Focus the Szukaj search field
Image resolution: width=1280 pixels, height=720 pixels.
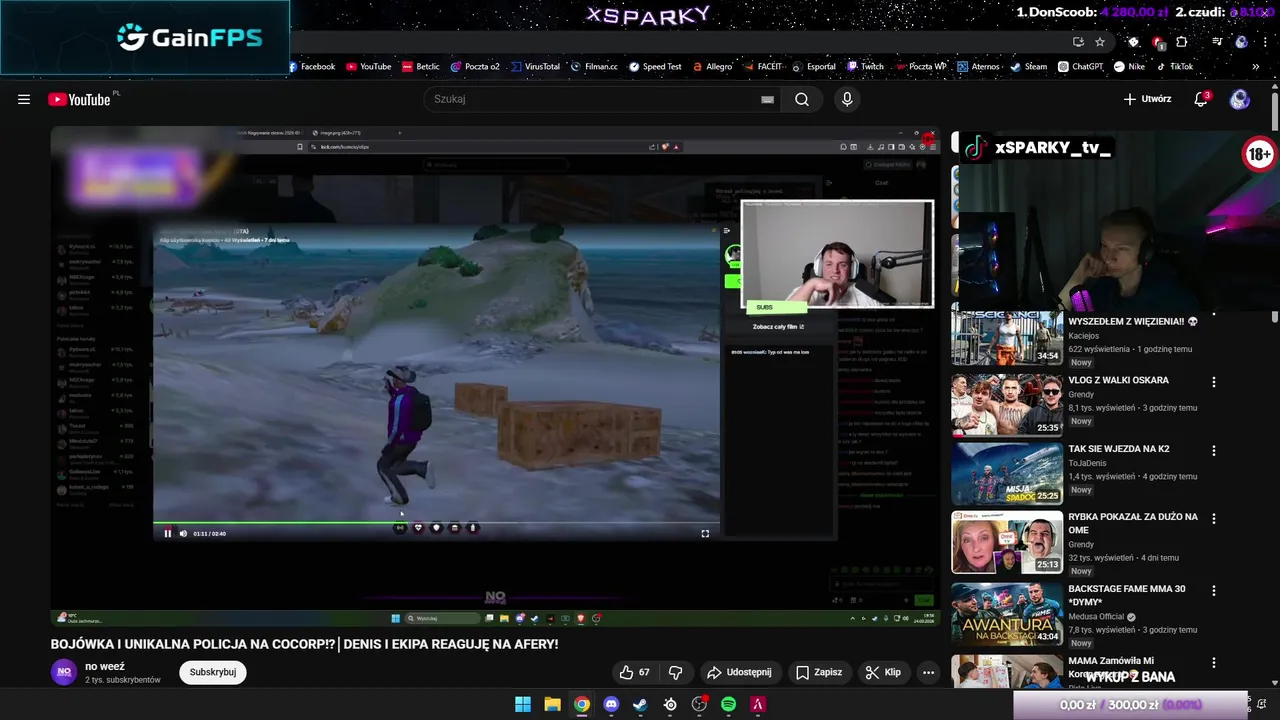[590, 99]
